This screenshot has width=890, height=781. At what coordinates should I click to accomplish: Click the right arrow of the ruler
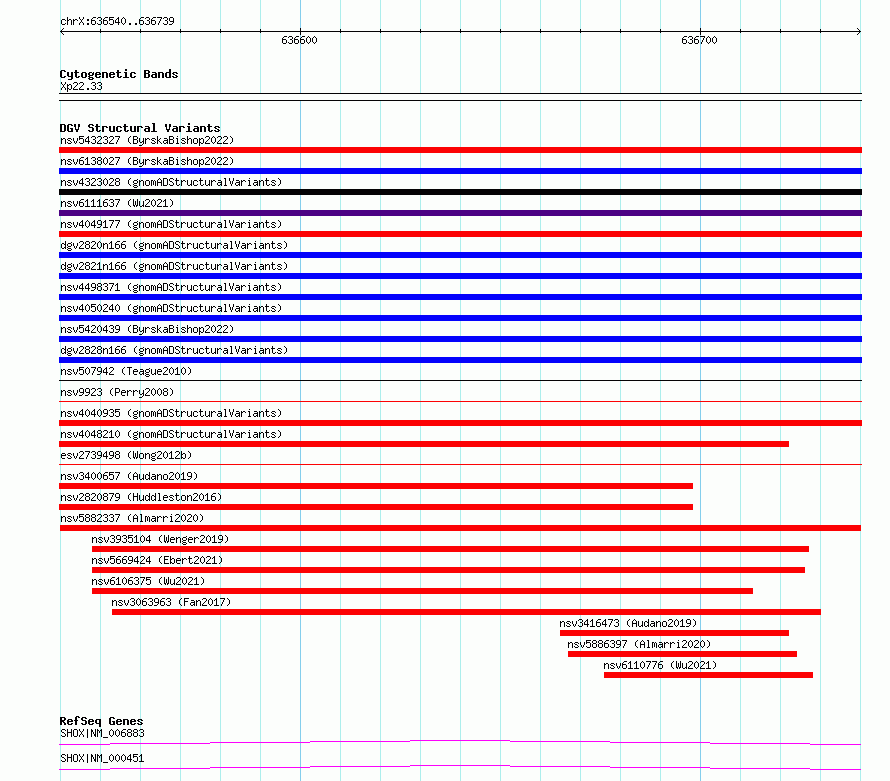[859, 32]
